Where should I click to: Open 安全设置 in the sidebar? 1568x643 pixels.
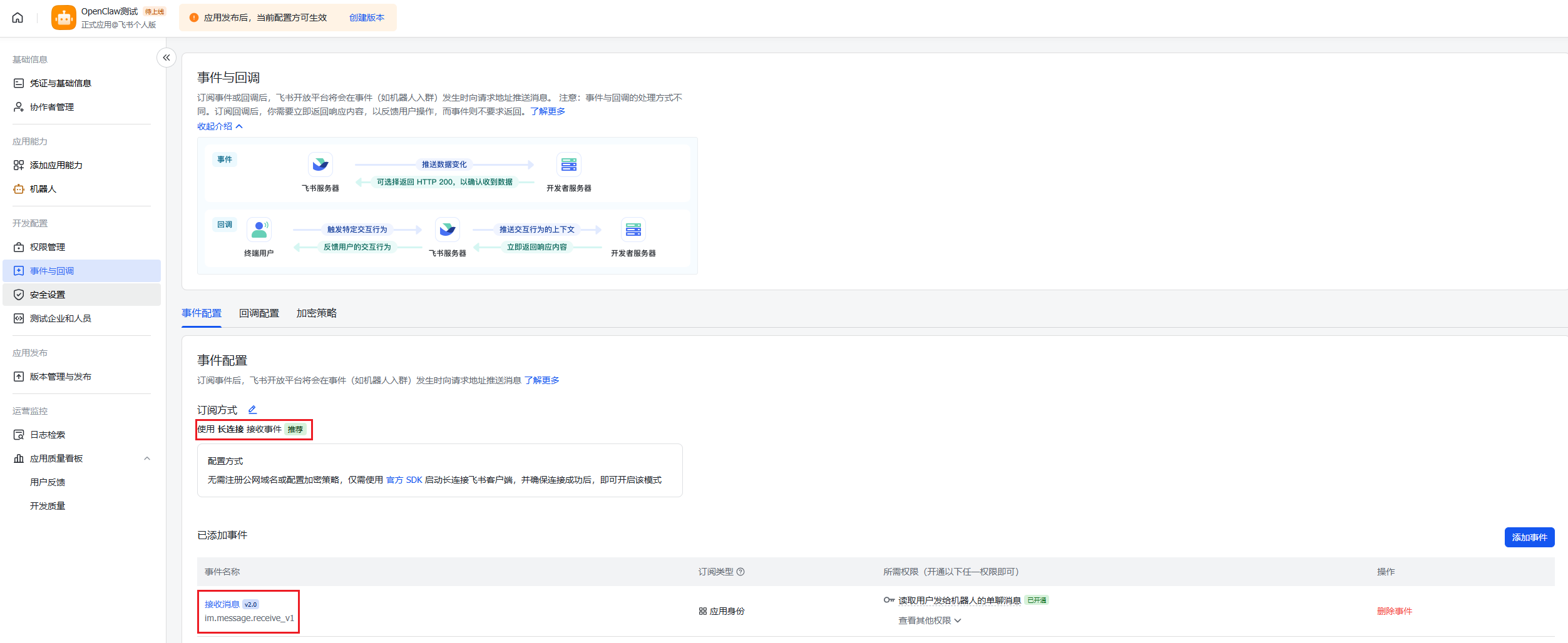48,295
